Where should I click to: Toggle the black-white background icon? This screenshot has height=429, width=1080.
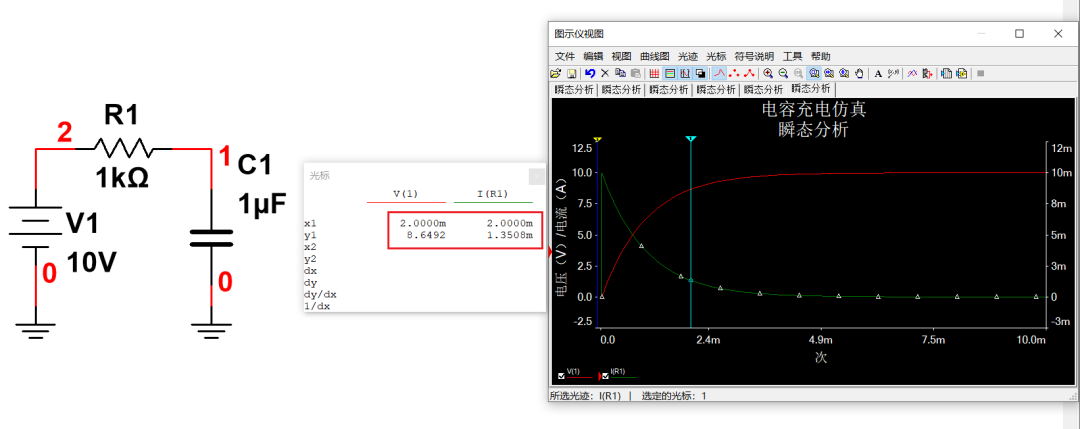[x=701, y=73]
